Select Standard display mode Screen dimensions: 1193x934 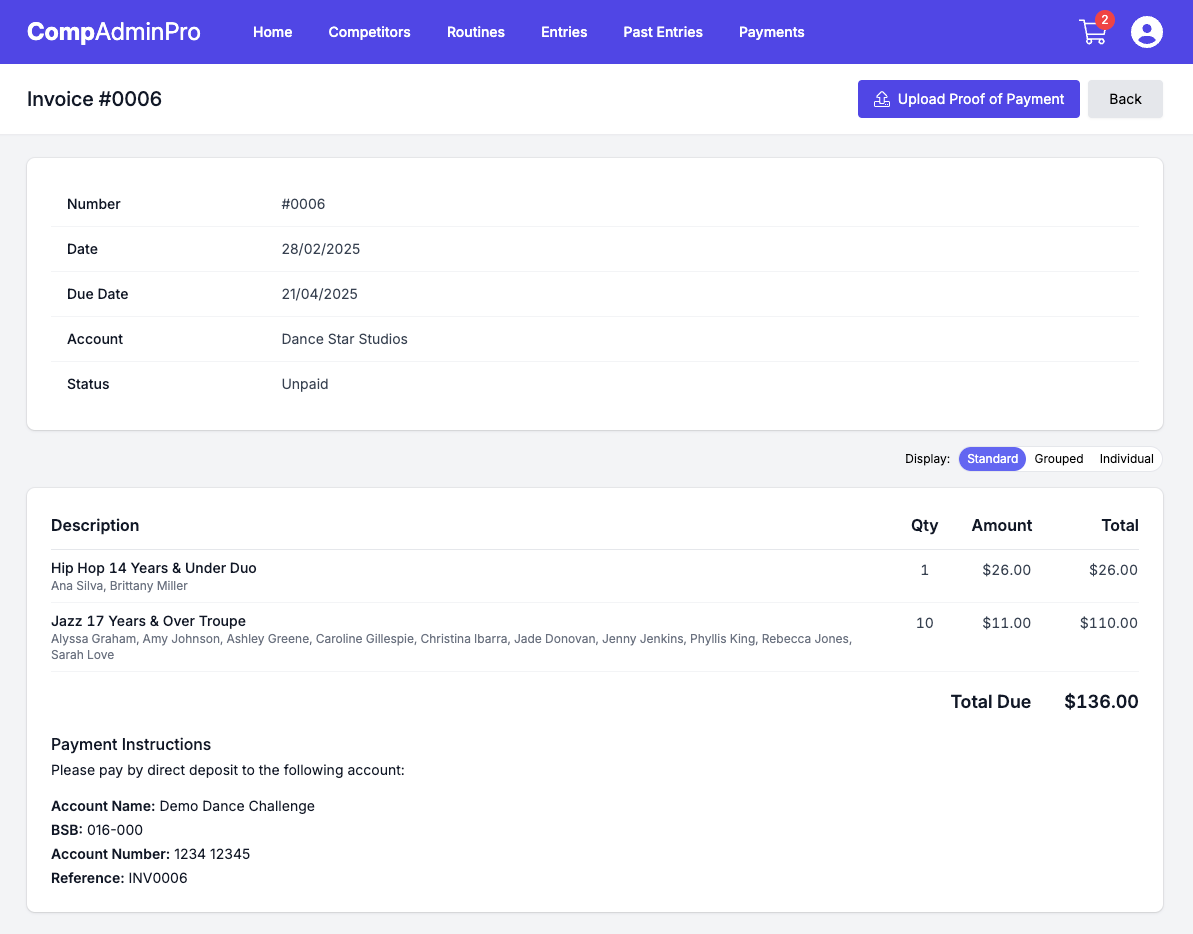tap(992, 459)
